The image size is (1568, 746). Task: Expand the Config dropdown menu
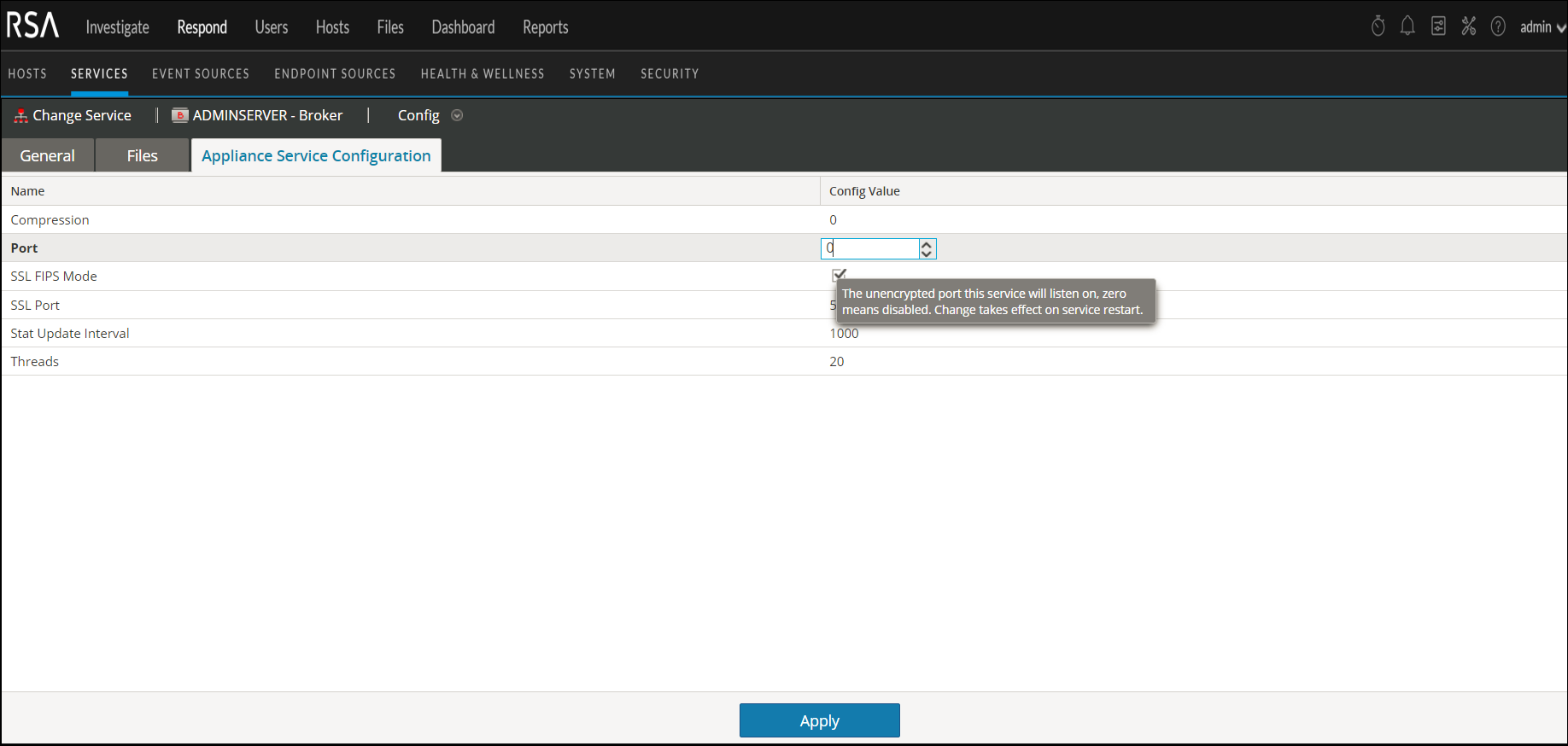tap(457, 116)
